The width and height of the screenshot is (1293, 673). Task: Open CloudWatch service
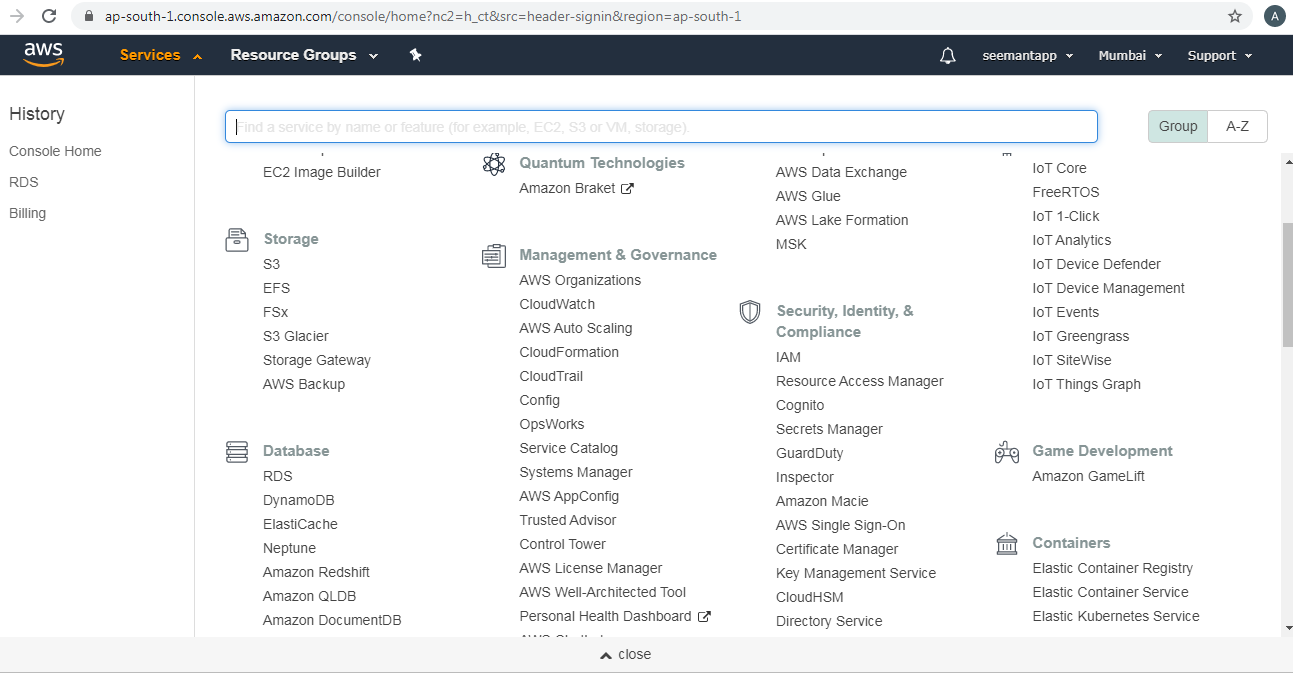(557, 304)
